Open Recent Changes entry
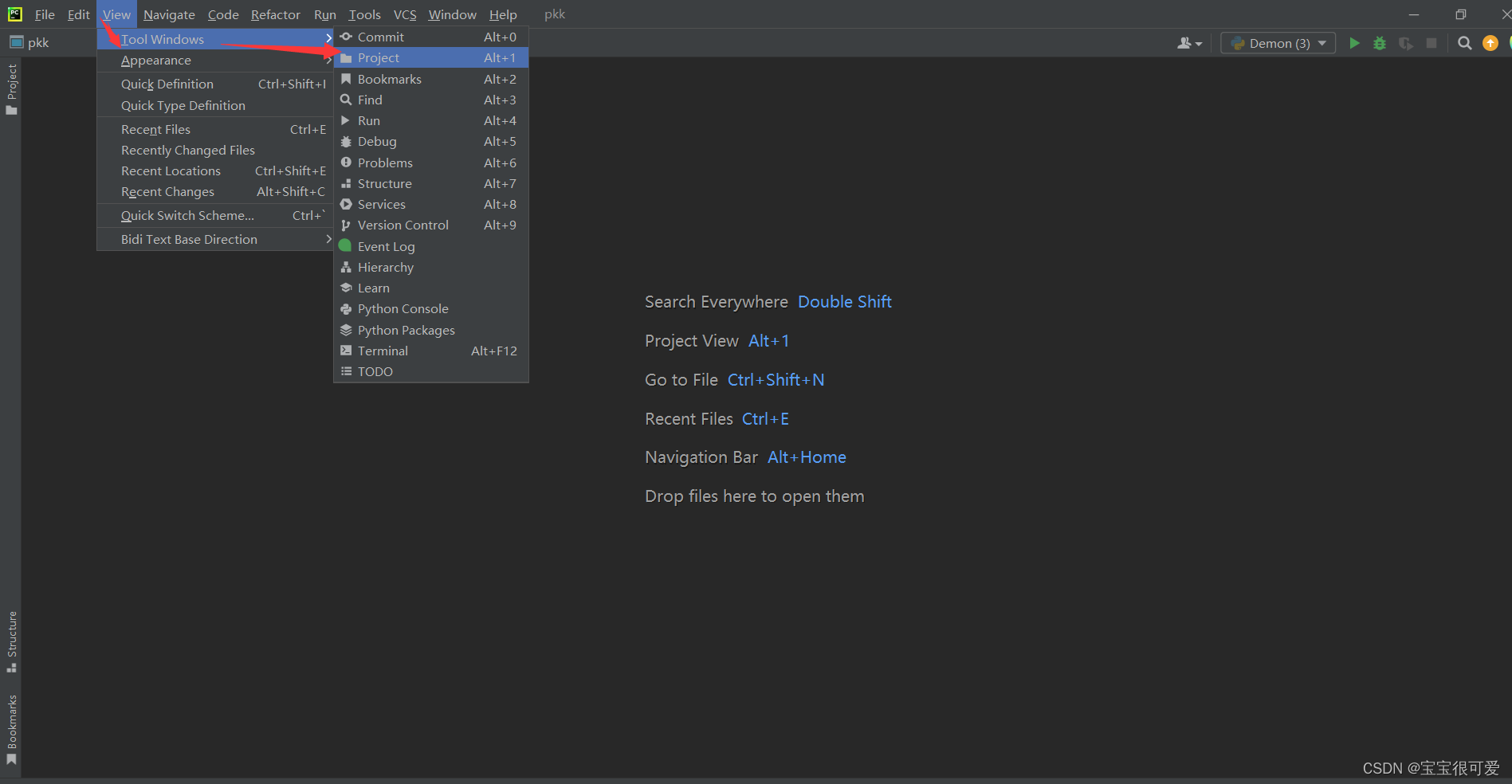1512x784 pixels. (215, 191)
